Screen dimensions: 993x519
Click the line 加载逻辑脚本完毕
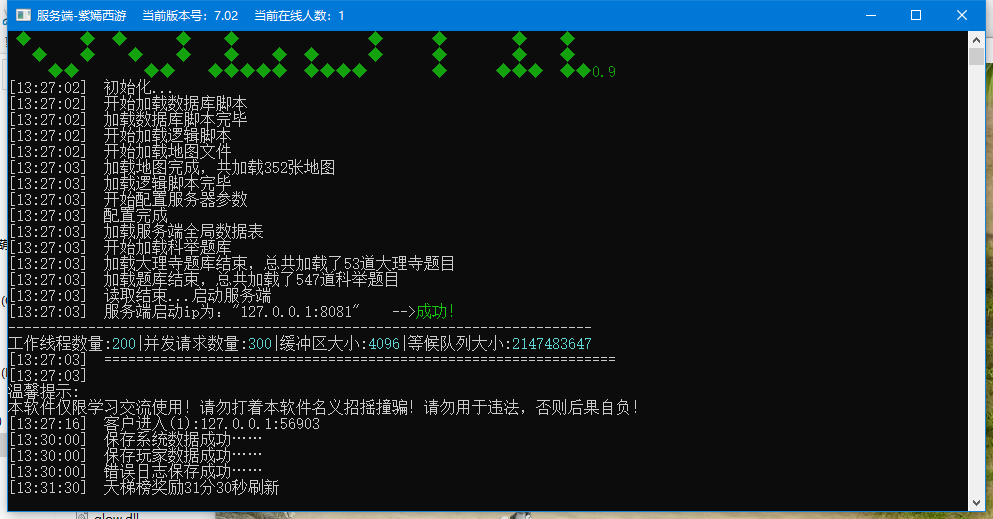(x=167, y=183)
